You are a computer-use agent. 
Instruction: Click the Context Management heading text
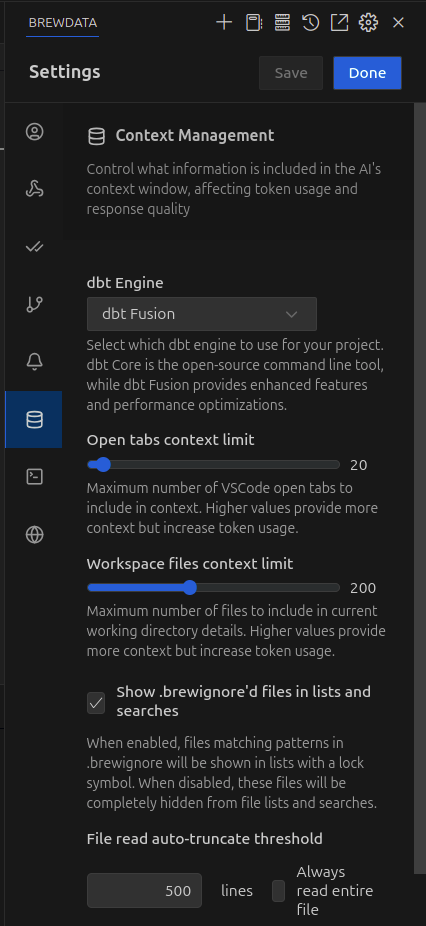tap(195, 136)
